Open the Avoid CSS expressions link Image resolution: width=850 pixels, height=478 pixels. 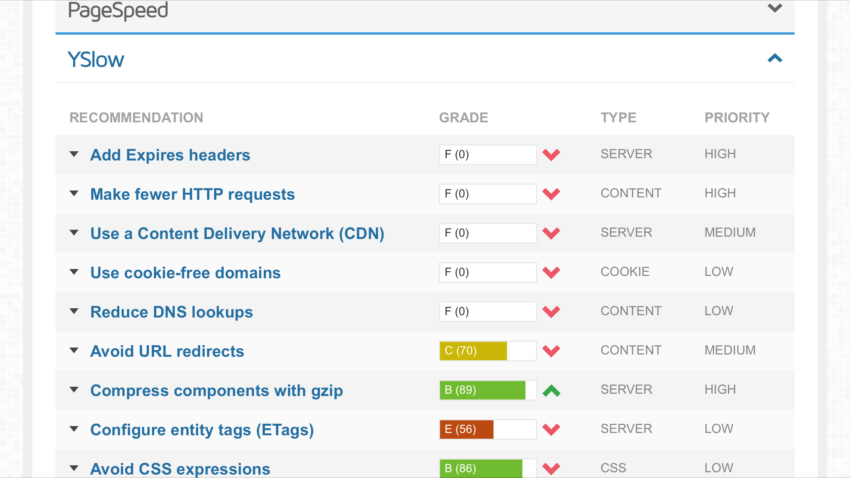click(180, 469)
